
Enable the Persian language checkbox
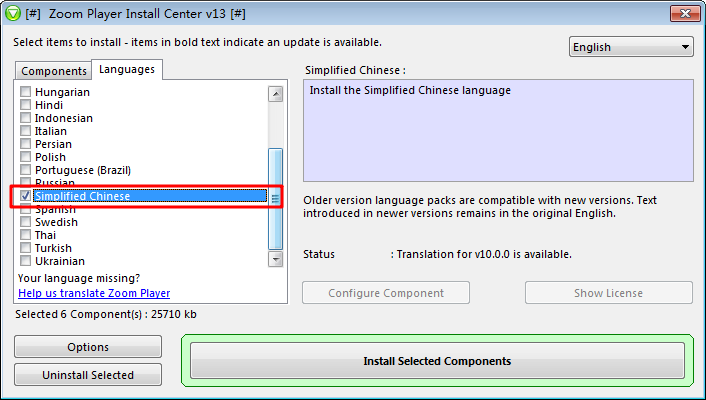(x=26, y=144)
